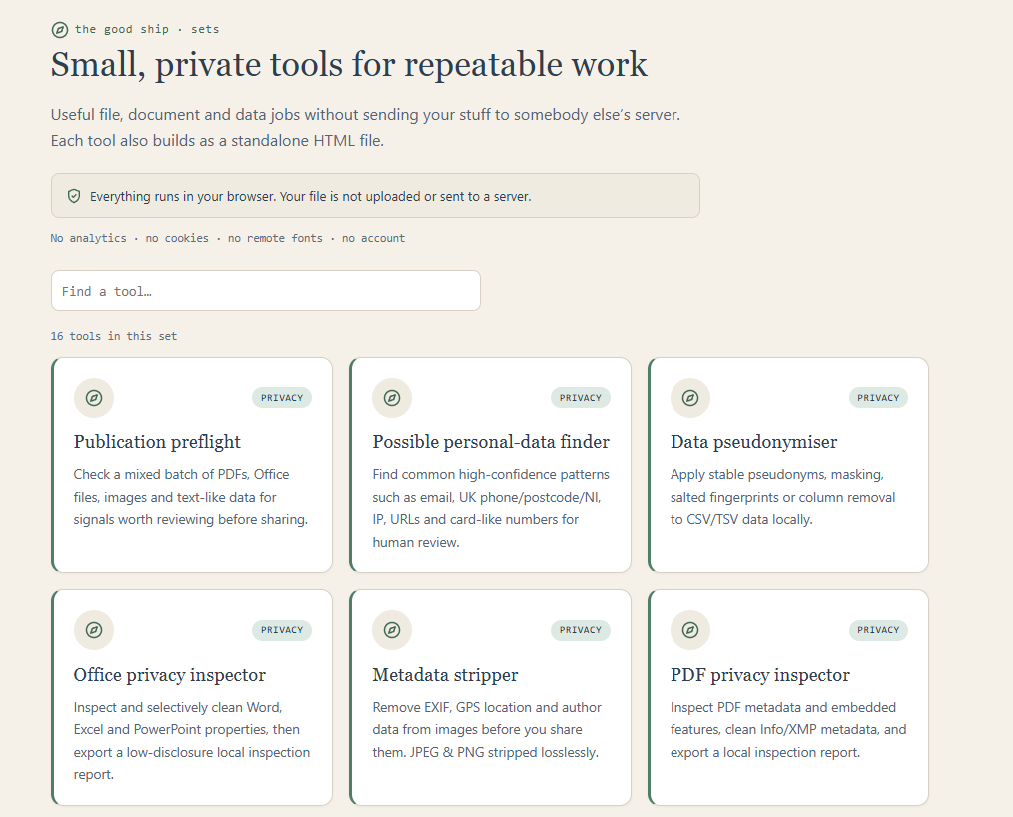Click the shield icon in the privacy notice
Viewport: 1013px width, 817px height.
(74, 196)
